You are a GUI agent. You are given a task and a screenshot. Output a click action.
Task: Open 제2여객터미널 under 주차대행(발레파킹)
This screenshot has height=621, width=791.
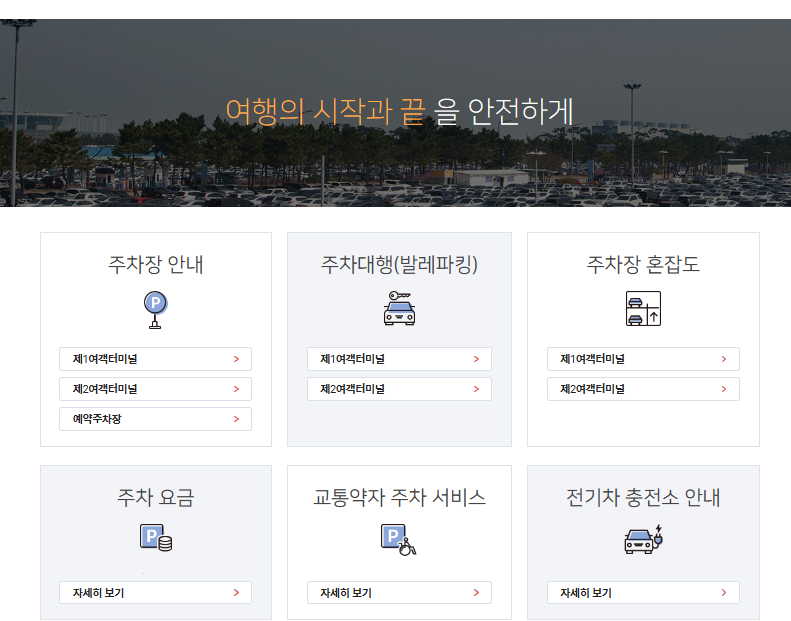tap(399, 389)
